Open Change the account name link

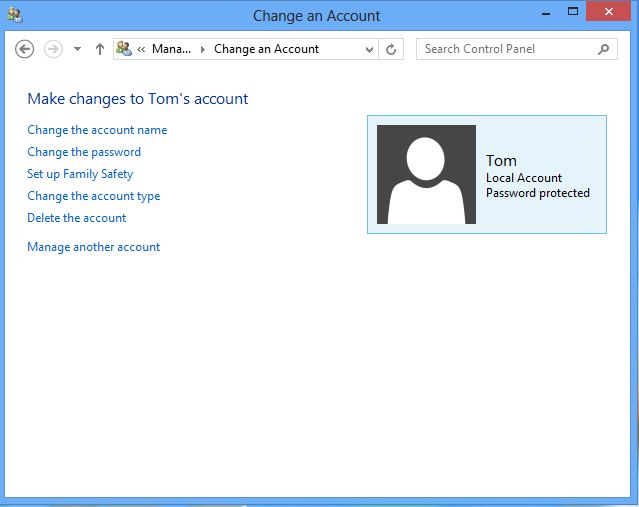point(97,130)
